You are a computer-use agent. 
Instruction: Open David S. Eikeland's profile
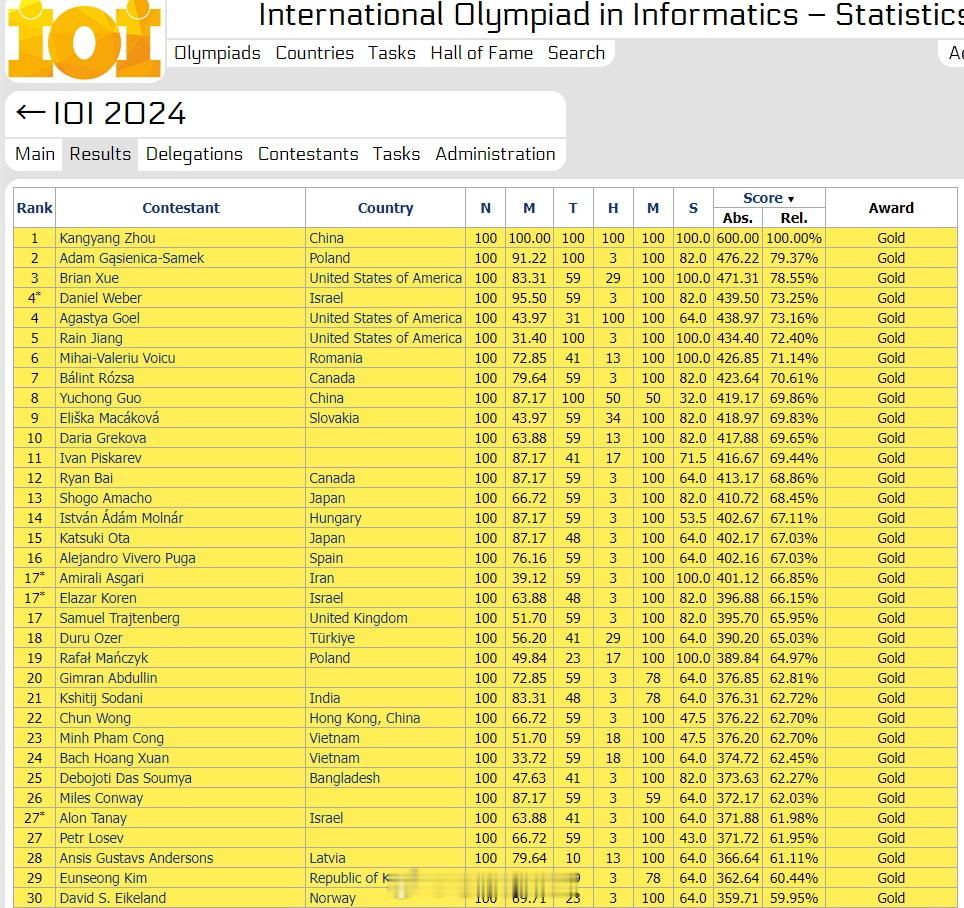(x=113, y=898)
